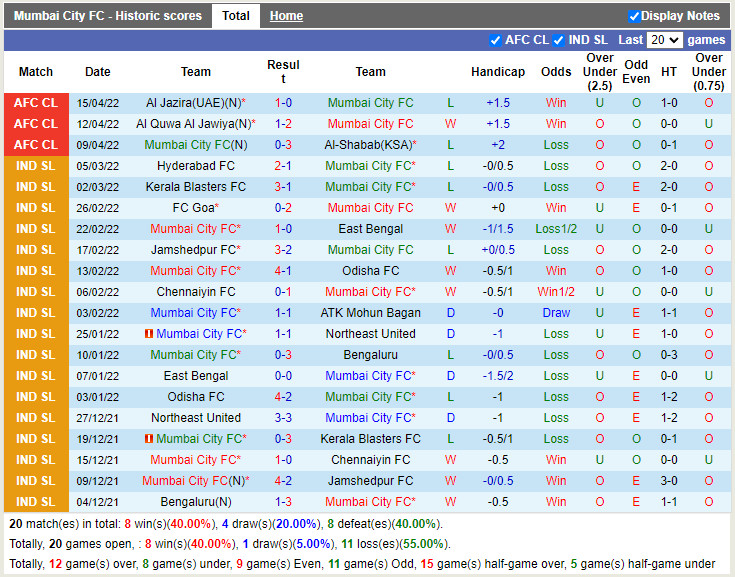Open East Bengal link on 07/01/22 row
The image size is (735, 577).
[x=196, y=376]
